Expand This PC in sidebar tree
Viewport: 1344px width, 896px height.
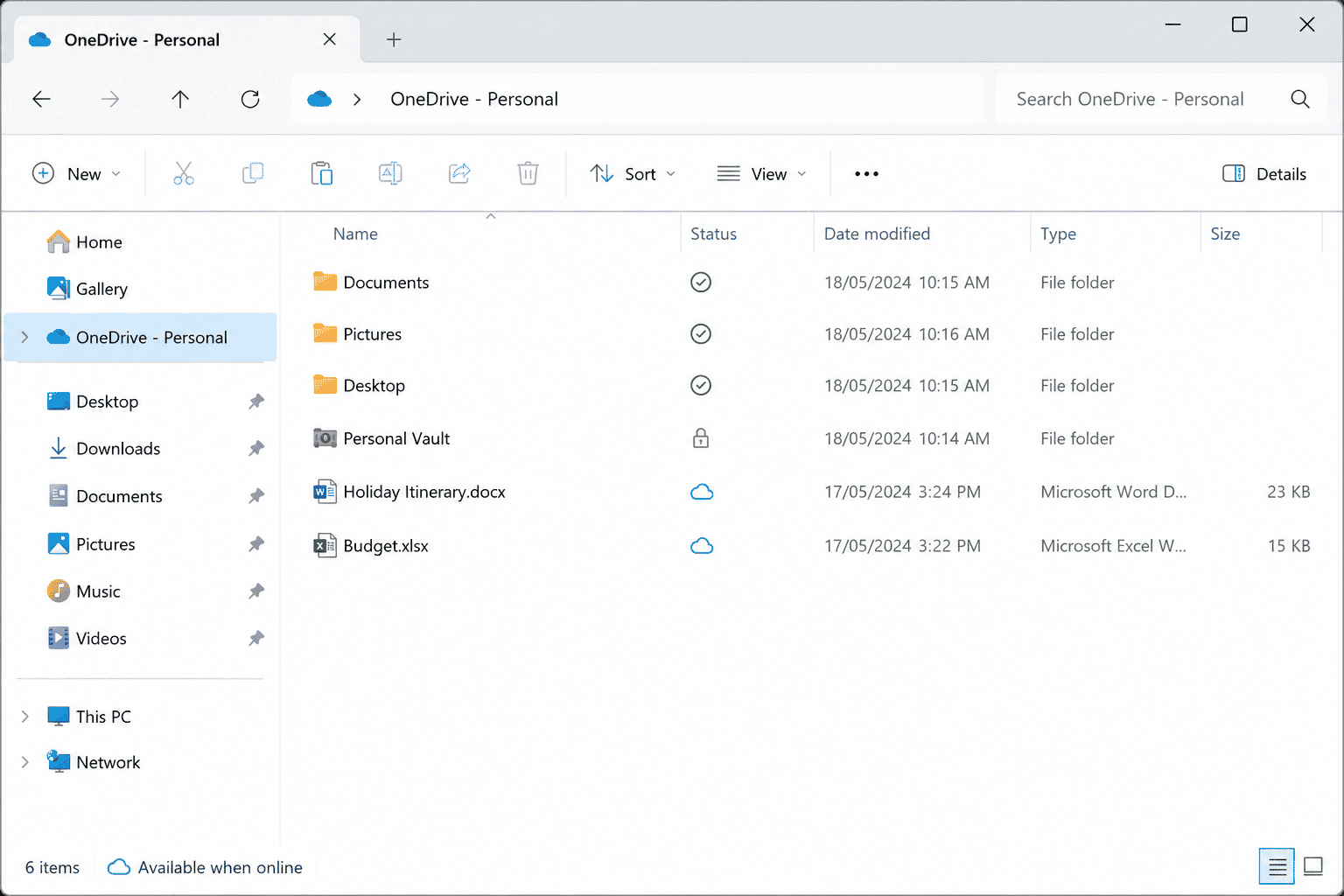pyautogui.click(x=24, y=716)
